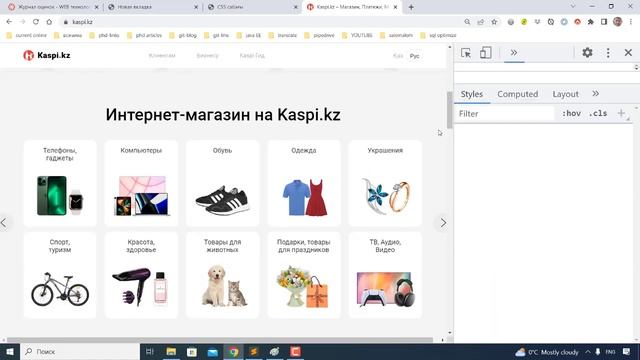Add a new style rule with plus
The width and height of the screenshot is (640, 360).
click(x=621, y=113)
